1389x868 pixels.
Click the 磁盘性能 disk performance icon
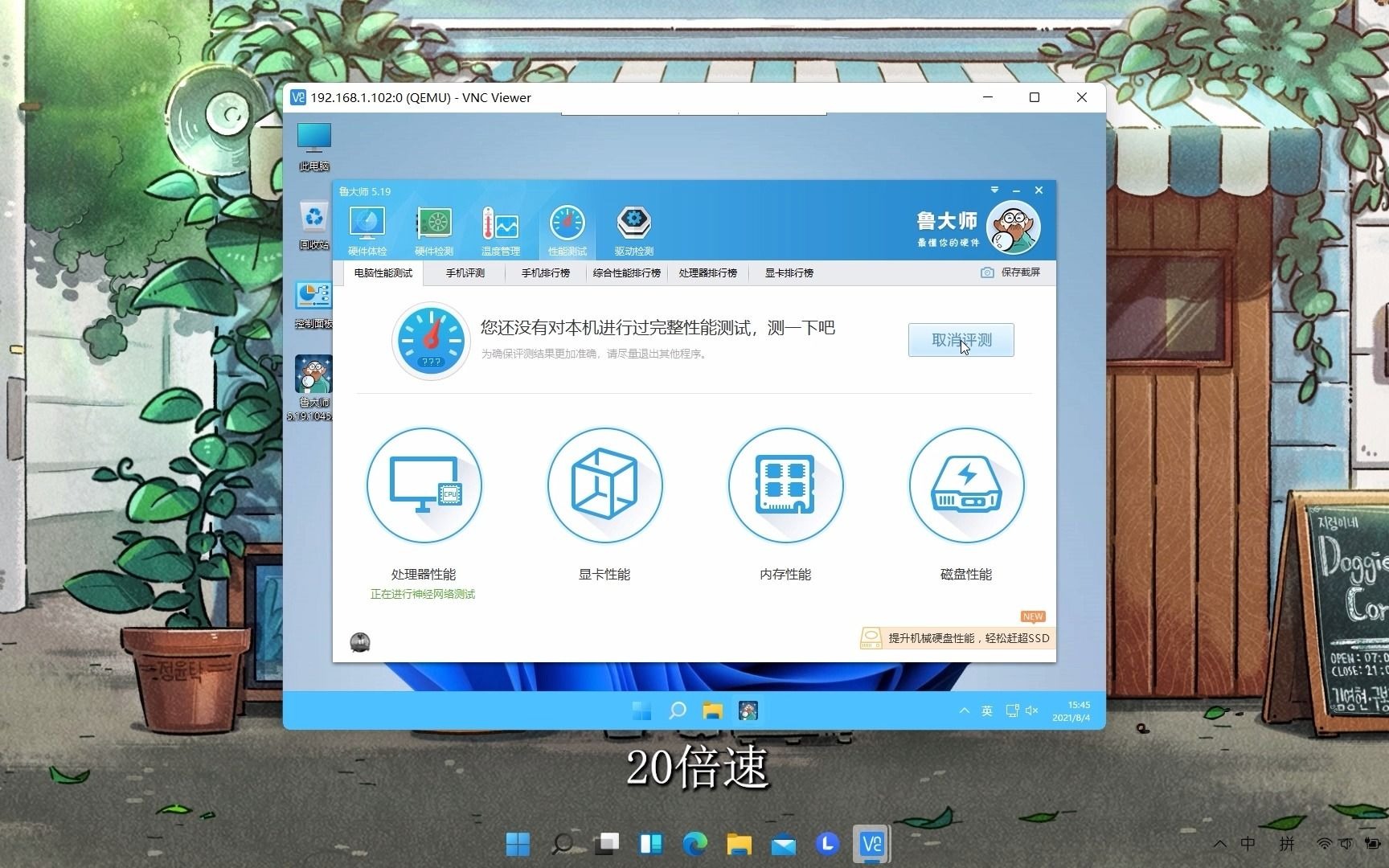(966, 485)
